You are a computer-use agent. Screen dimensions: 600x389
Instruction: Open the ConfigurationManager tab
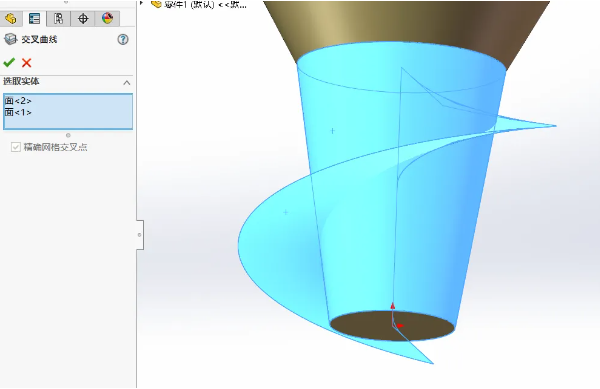point(59,18)
